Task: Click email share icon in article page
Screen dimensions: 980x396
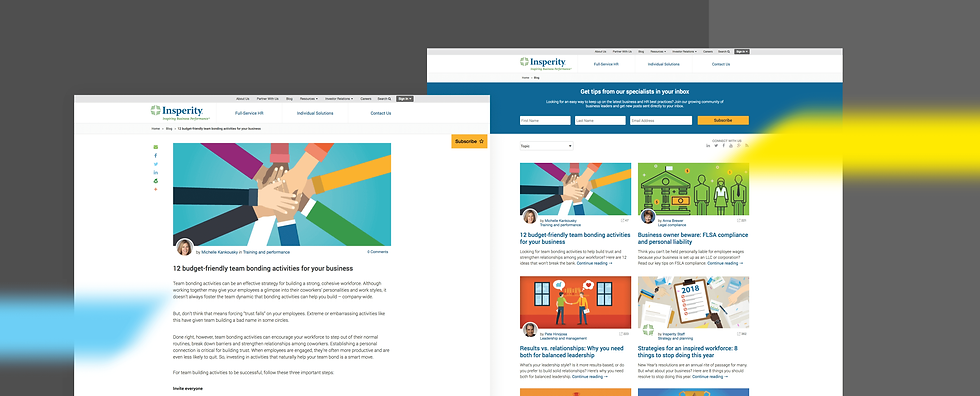Action: 156,147
